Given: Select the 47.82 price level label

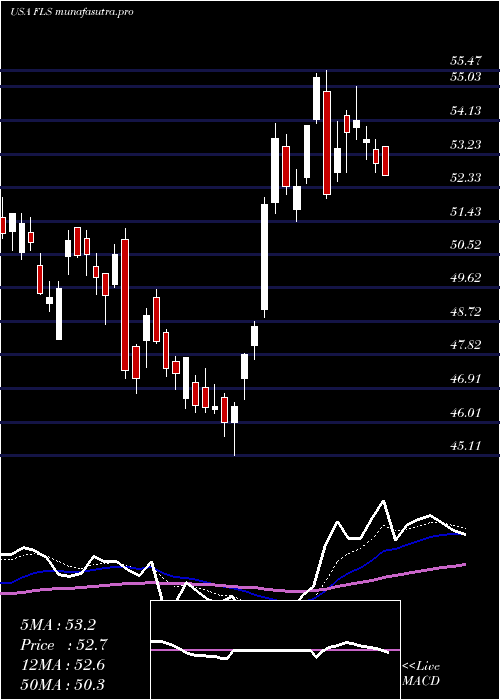Looking at the screenshot, I should pyautogui.click(x=465, y=345).
